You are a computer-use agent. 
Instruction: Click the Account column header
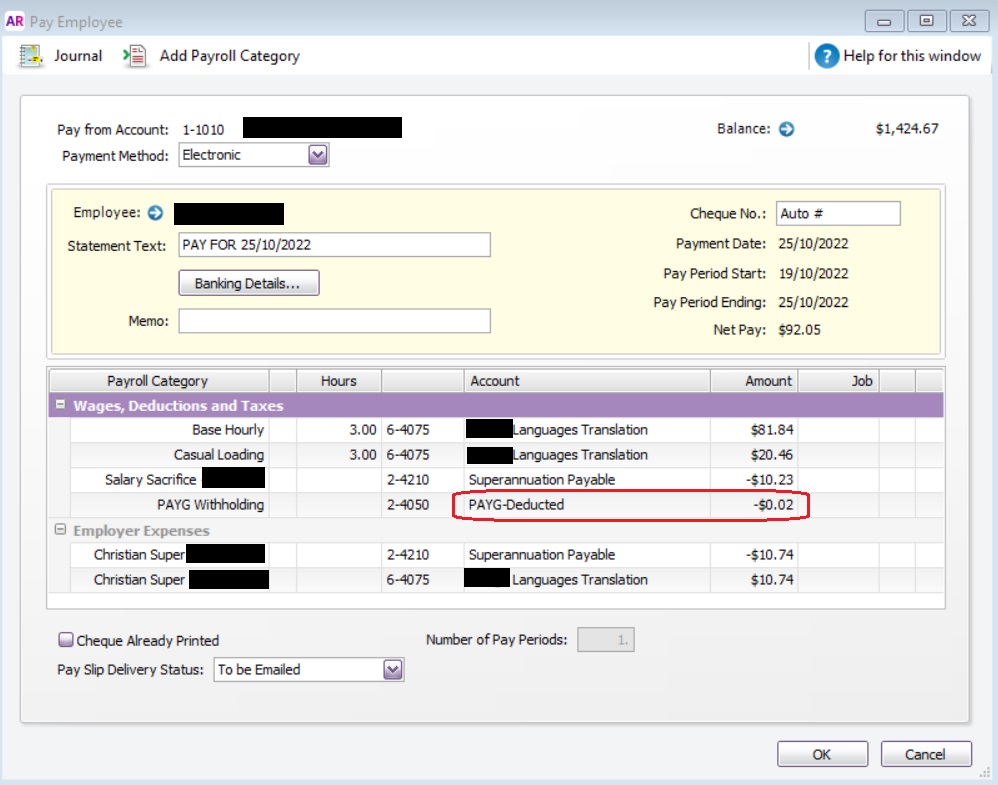(586, 381)
